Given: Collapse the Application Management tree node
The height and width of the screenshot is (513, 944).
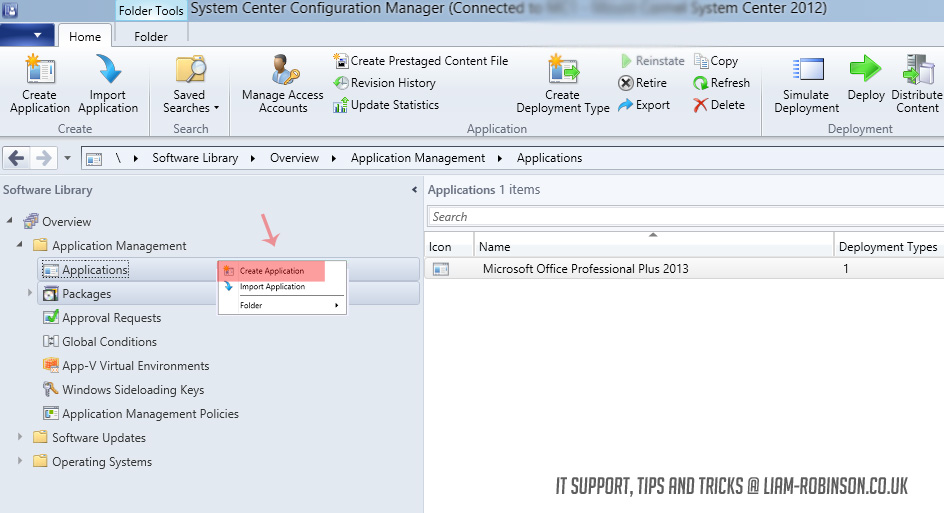Looking at the screenshot, I should (20, 244).
